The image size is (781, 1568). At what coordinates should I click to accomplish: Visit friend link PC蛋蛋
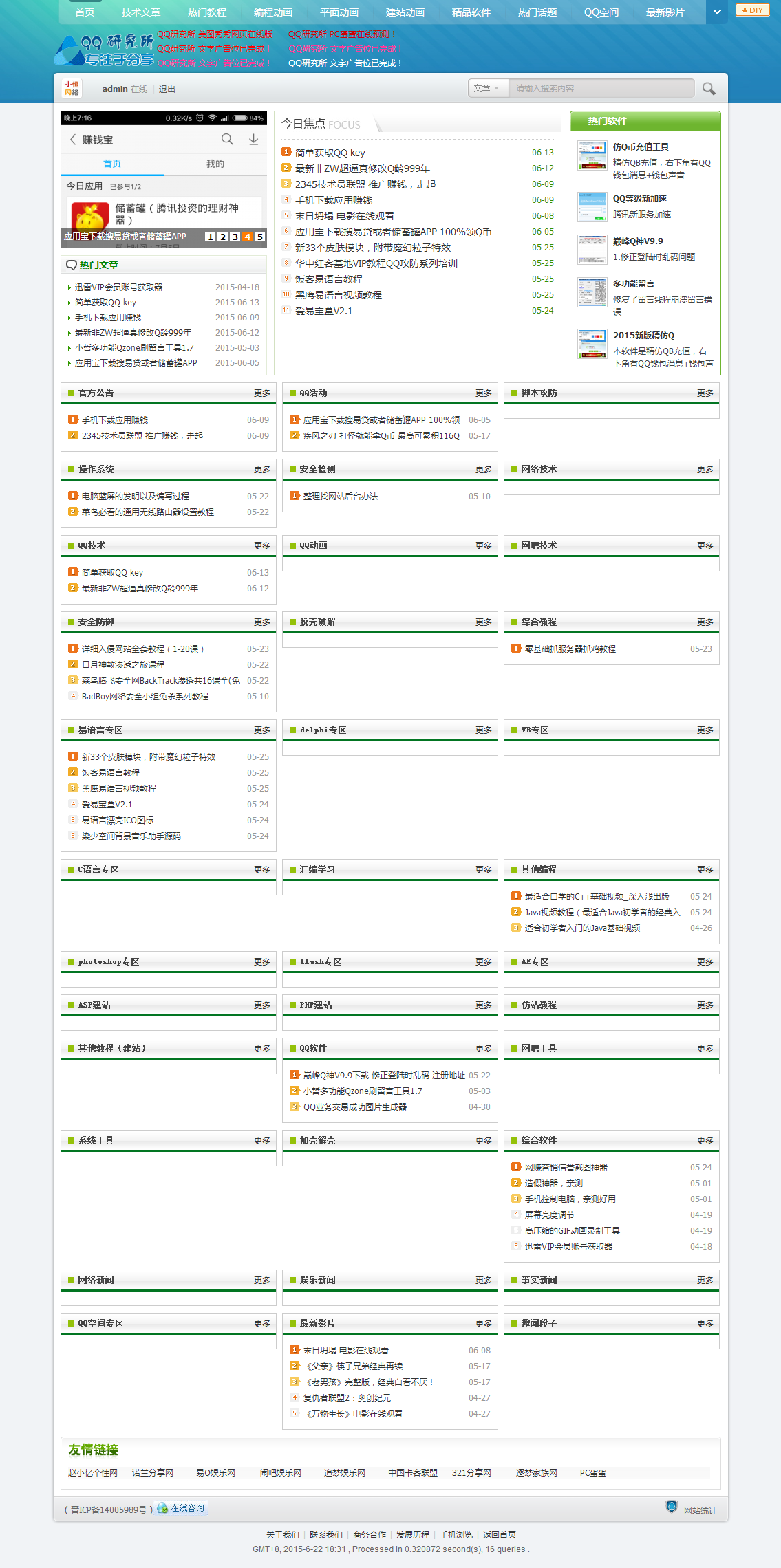(593, 1473)
